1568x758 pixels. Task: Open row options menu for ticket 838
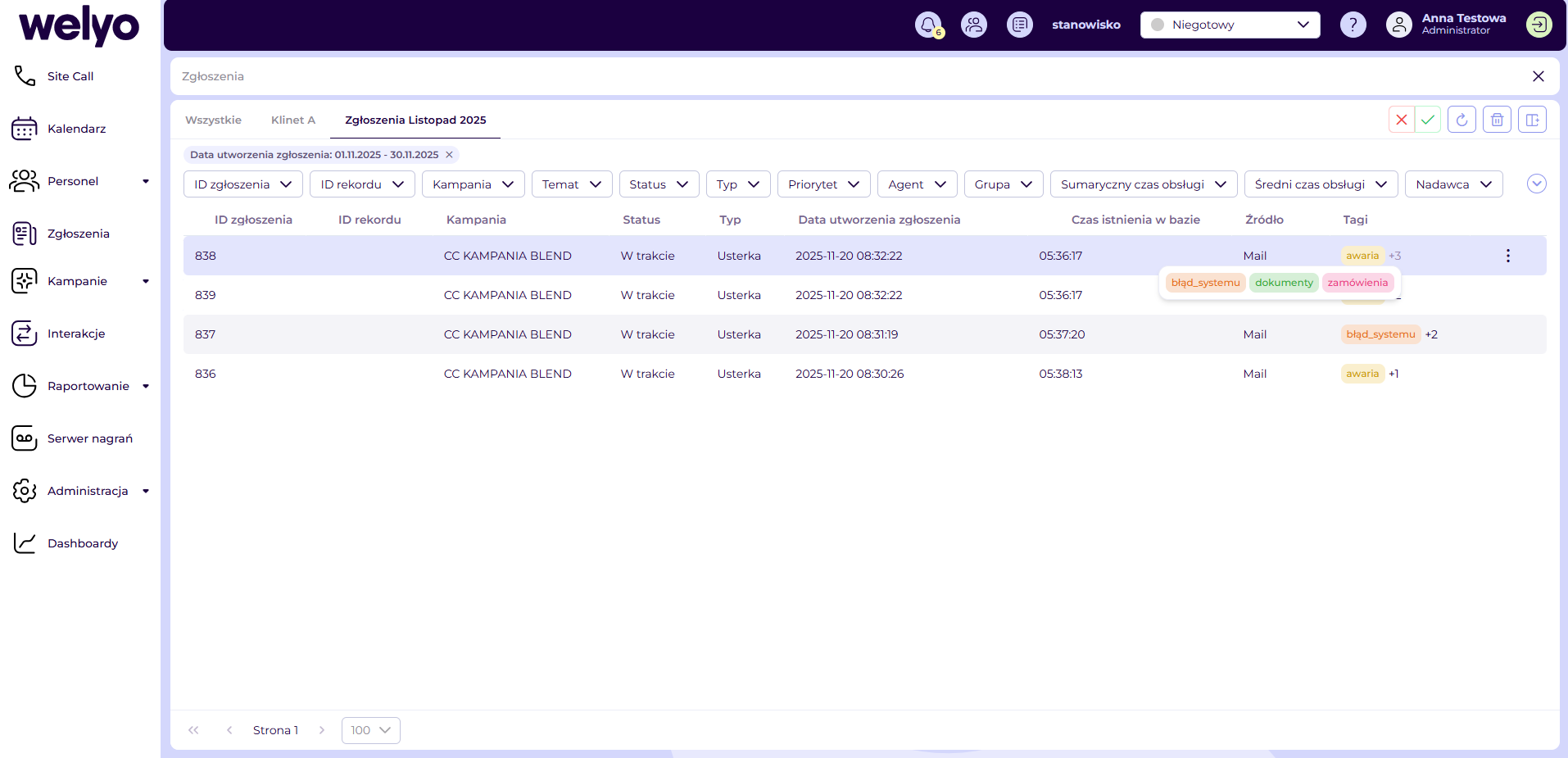[1507, 256]
